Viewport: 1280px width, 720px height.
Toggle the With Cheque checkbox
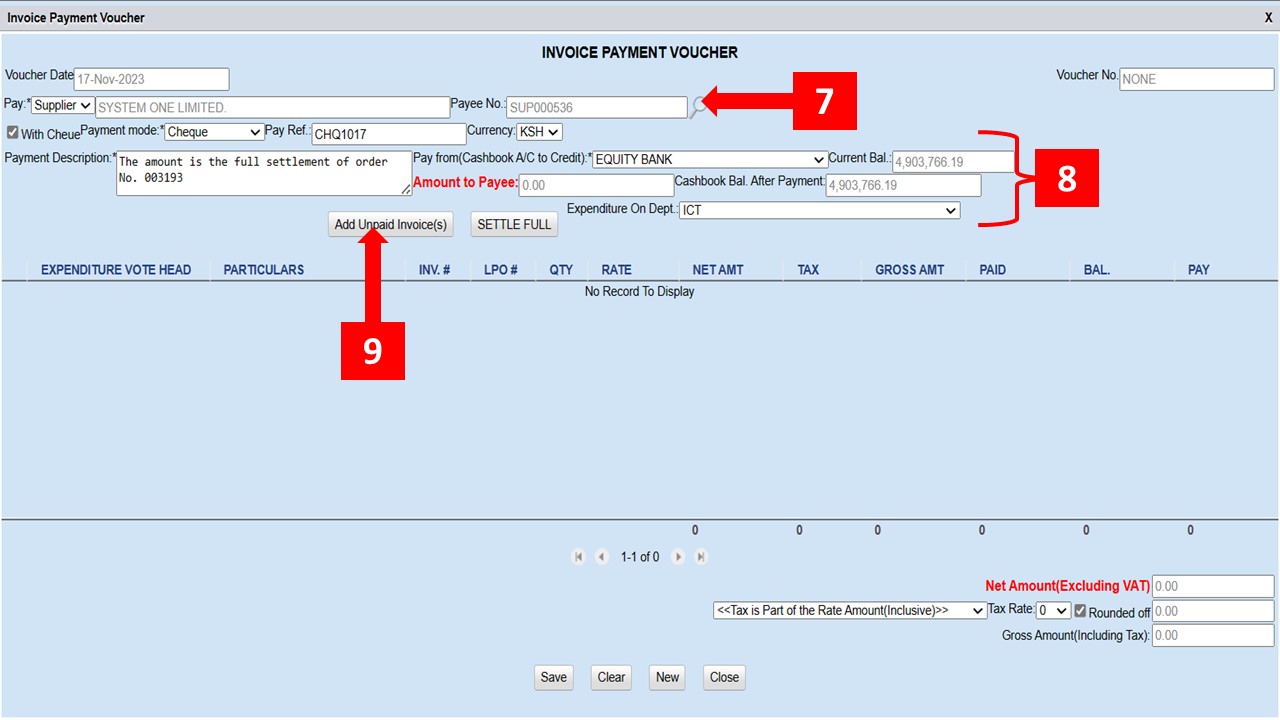13,133
